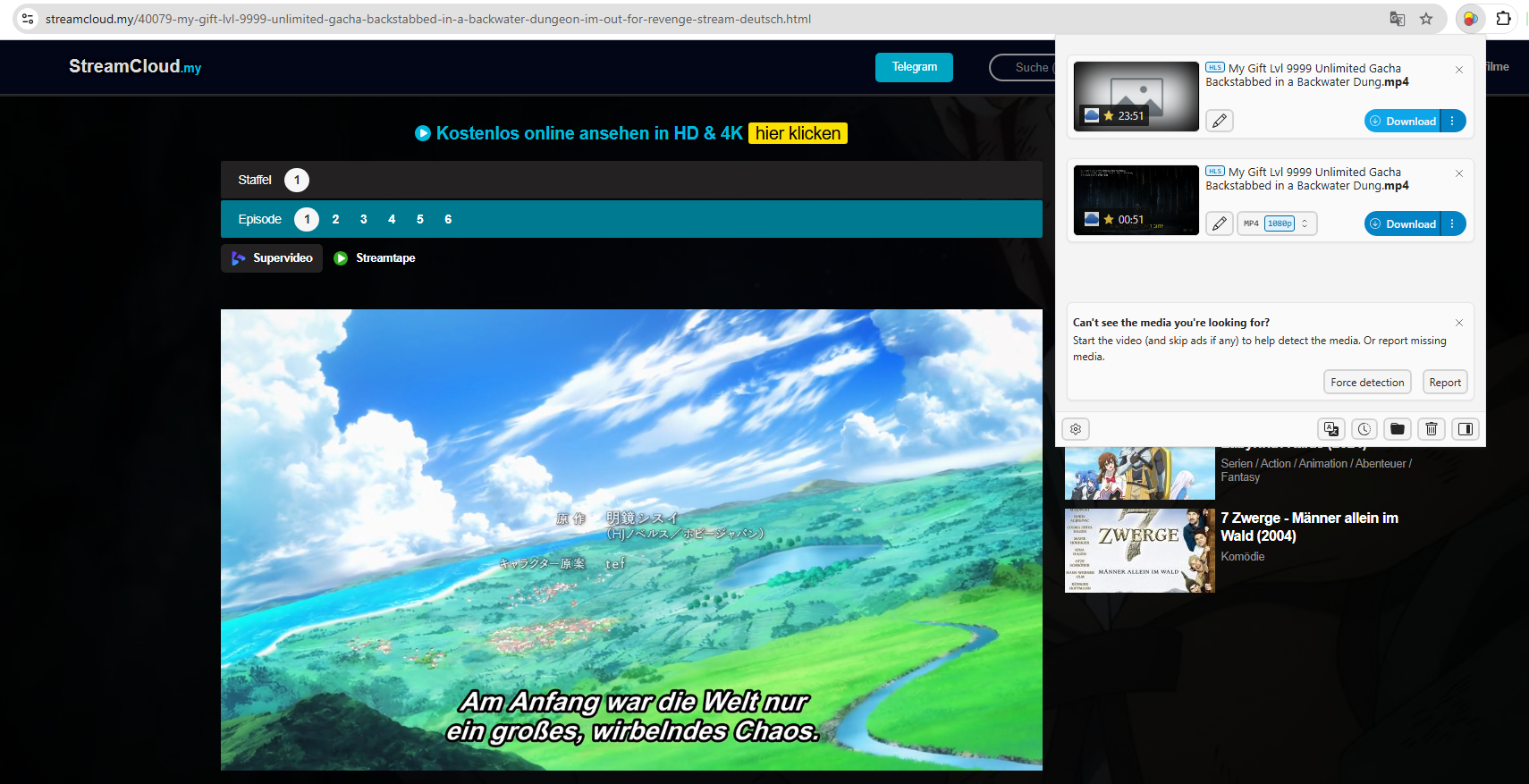This screenshot has width=1529, height=784.
Task: Click the 'hier klicken' yellow button
Action: [798, 133]
